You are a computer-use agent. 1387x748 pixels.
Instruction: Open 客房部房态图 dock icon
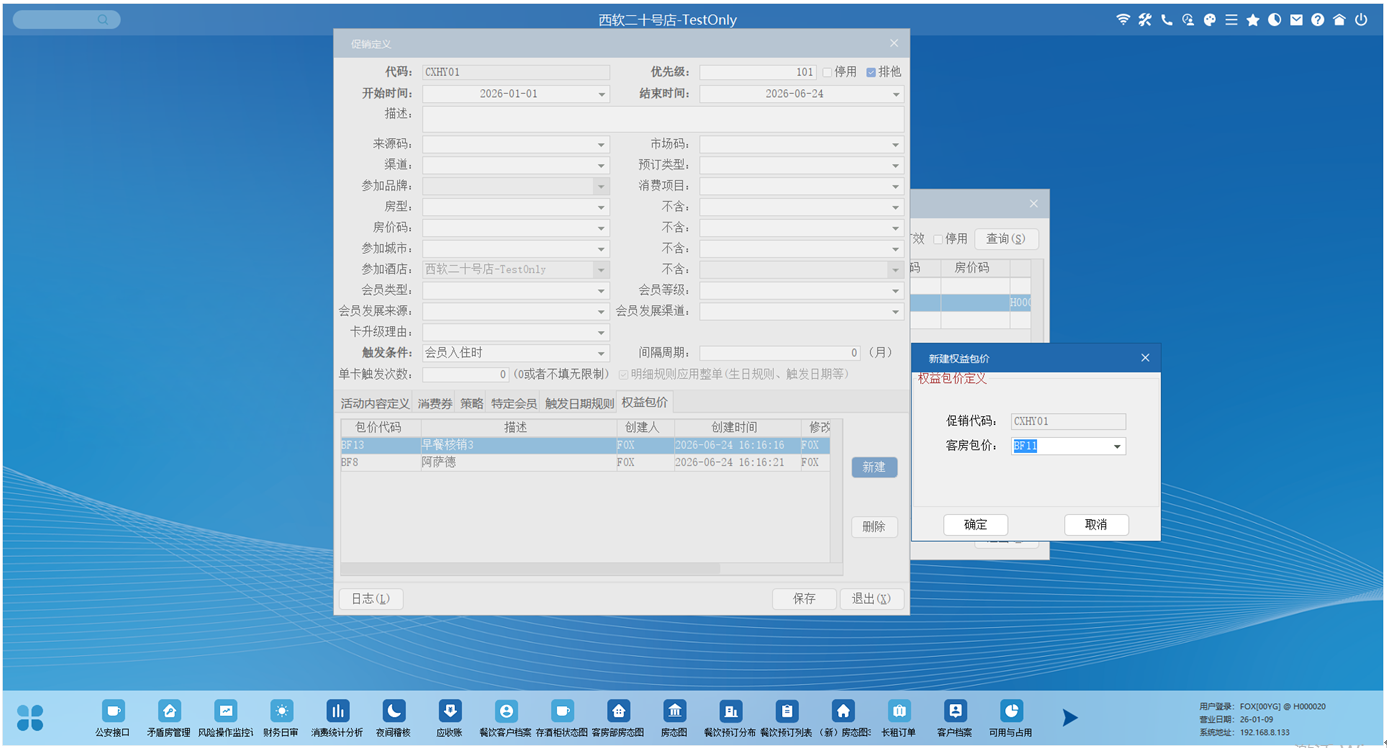tap(618, 711)
